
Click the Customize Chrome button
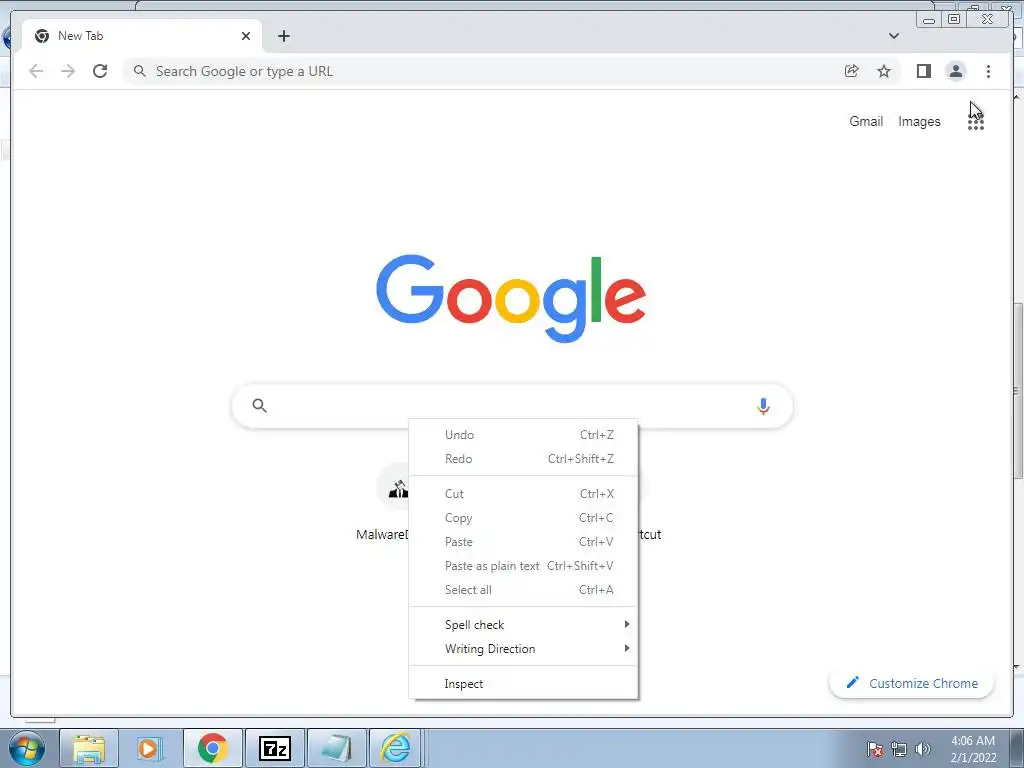click(912, 683)
